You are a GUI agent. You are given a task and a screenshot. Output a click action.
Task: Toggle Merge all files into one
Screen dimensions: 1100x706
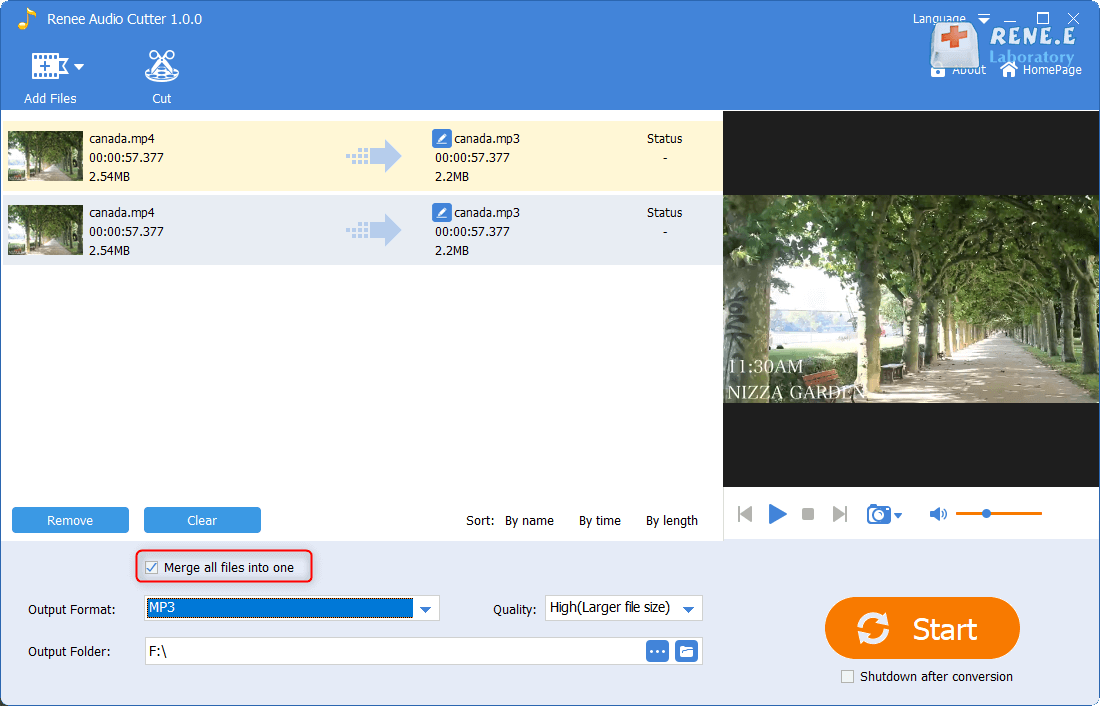tap(152, 567)
